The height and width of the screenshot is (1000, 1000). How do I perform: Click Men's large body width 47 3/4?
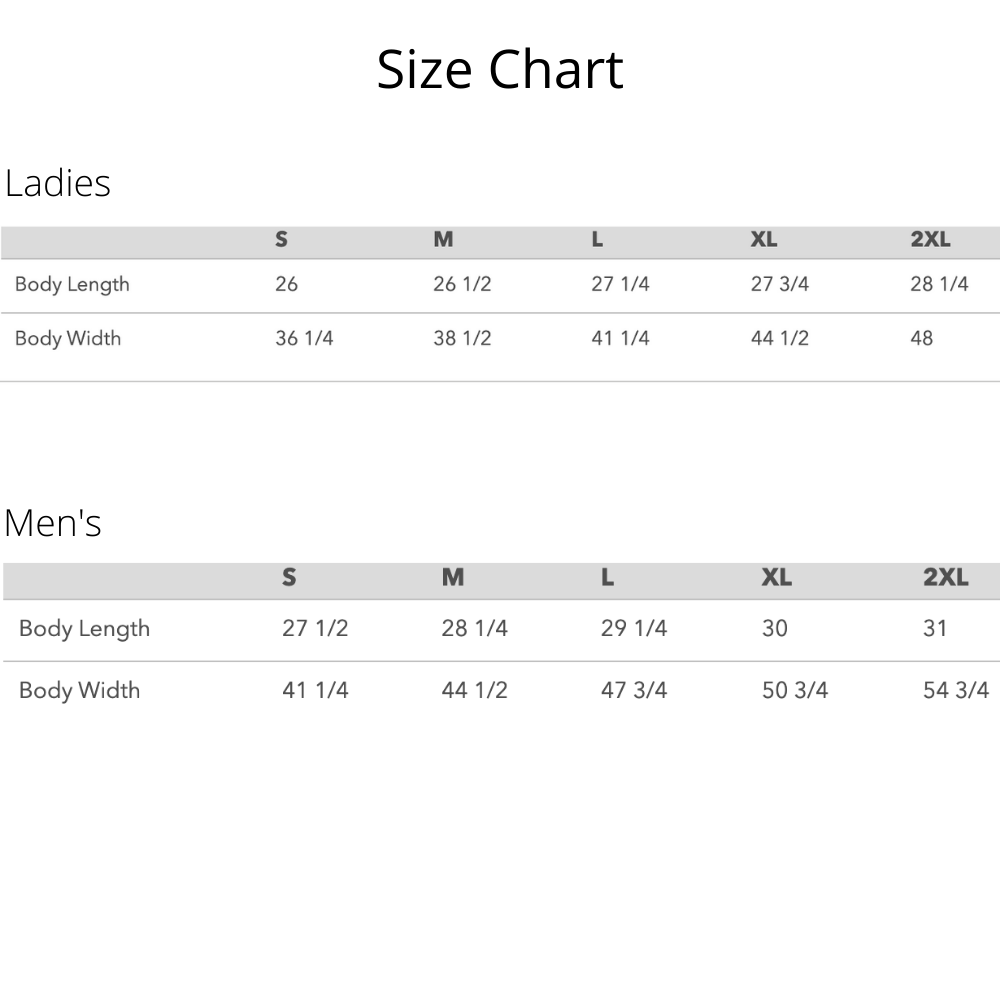pyautogui.click(x=634, y=690)
